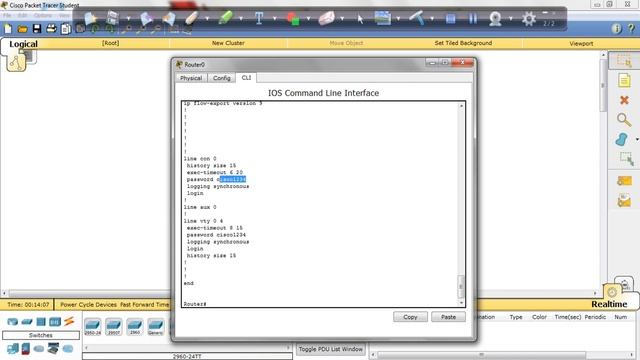Screen dimensions: 640x360
Task: Click Set Tiled Background
Action: point(463,43)
